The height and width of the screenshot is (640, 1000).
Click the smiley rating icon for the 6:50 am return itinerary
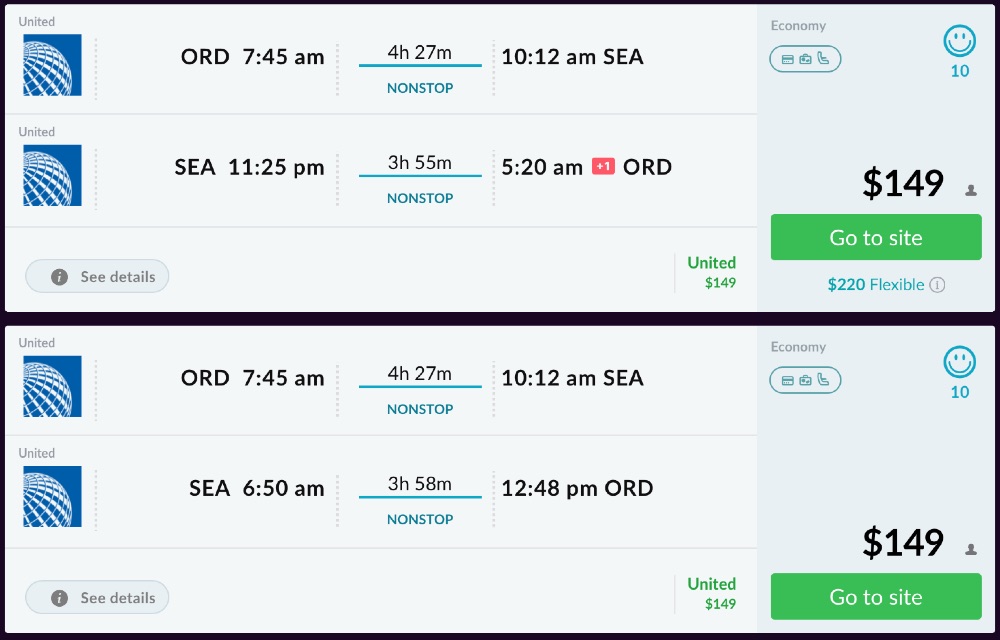click(x=960, y=362)
